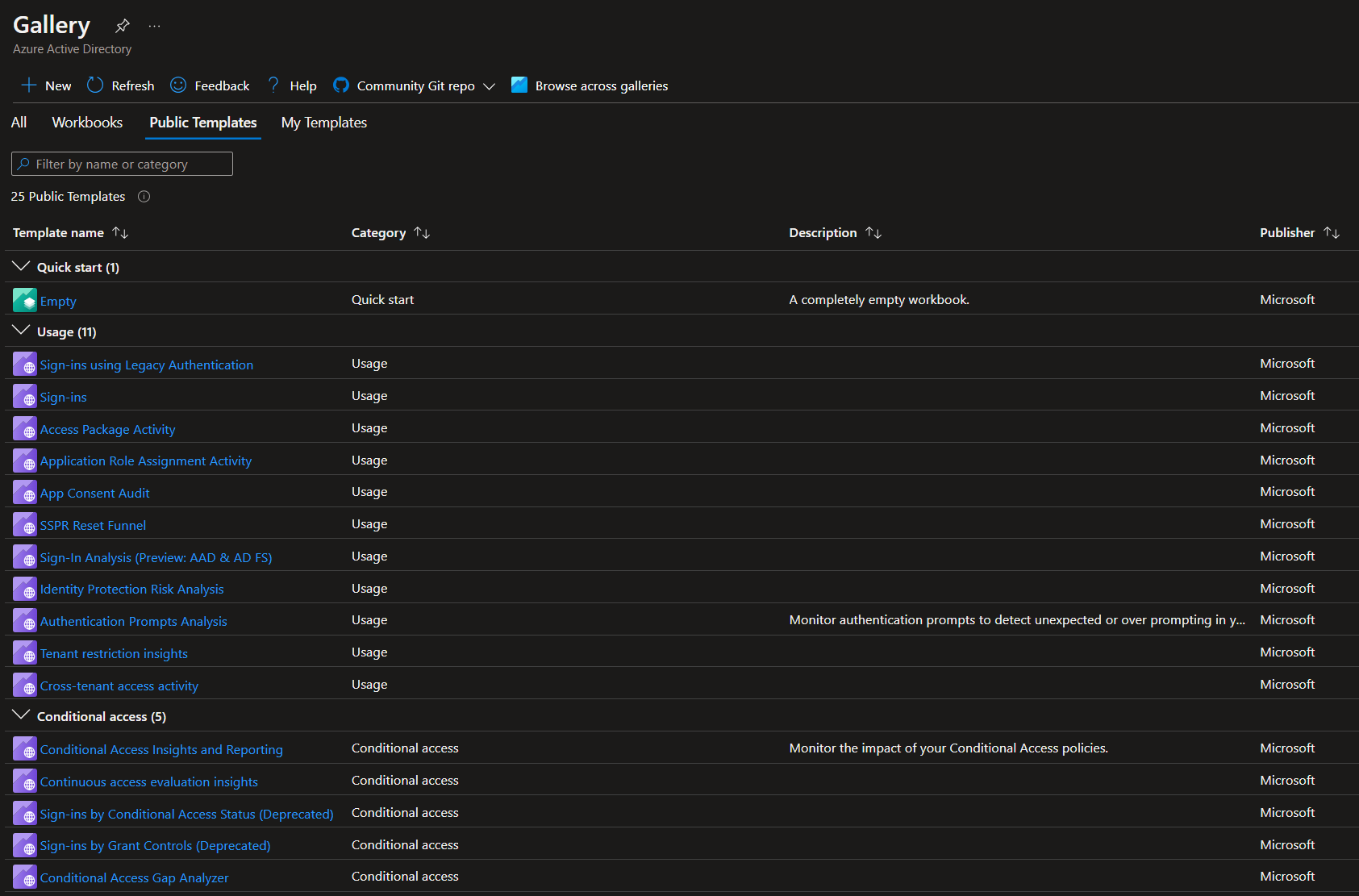The height and width of the screenshot is (896, 1359).
Task: Expand the Community Git repo dropdown
Action: (489, 86)
